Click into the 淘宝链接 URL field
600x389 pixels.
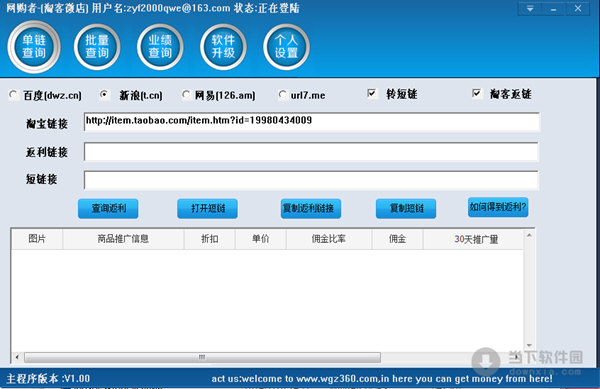coord(311,122)
